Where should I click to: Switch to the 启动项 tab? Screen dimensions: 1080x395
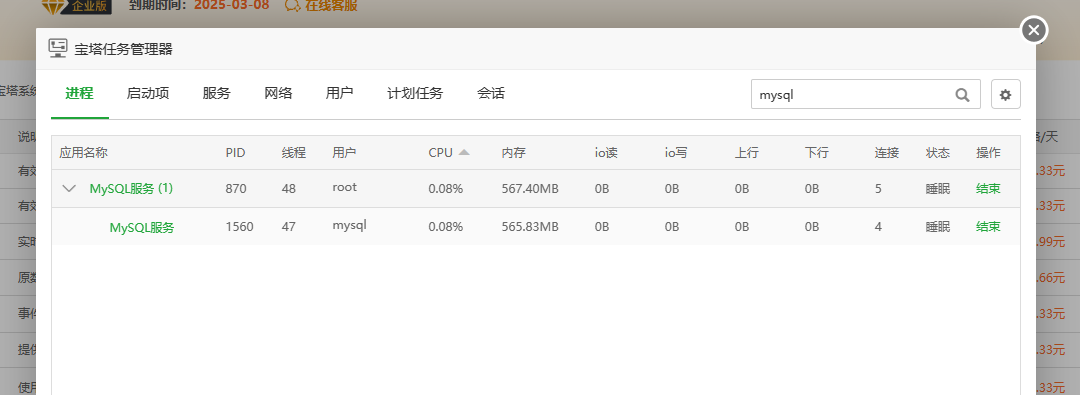148,94
